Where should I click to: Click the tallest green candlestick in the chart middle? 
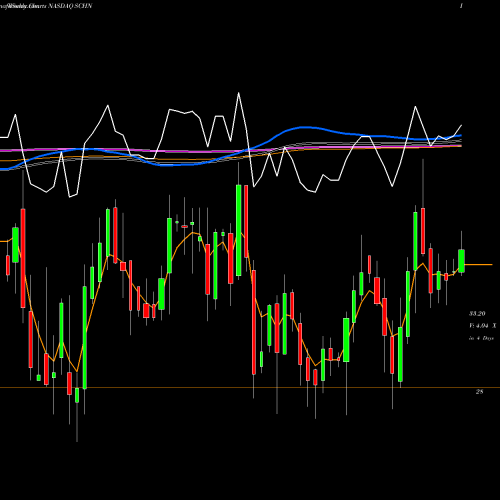point(239,230)
